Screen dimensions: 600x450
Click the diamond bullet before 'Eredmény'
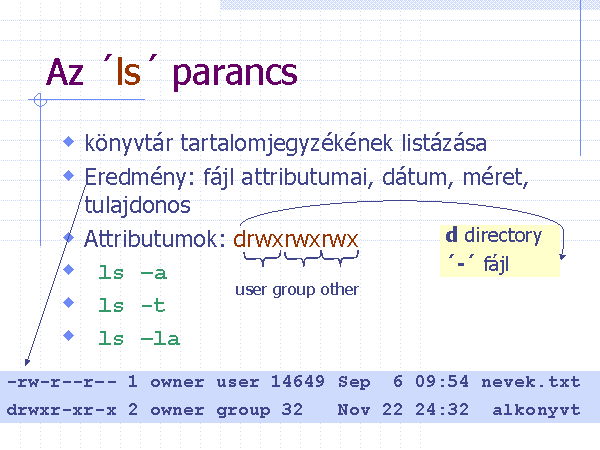pos(68,175)
